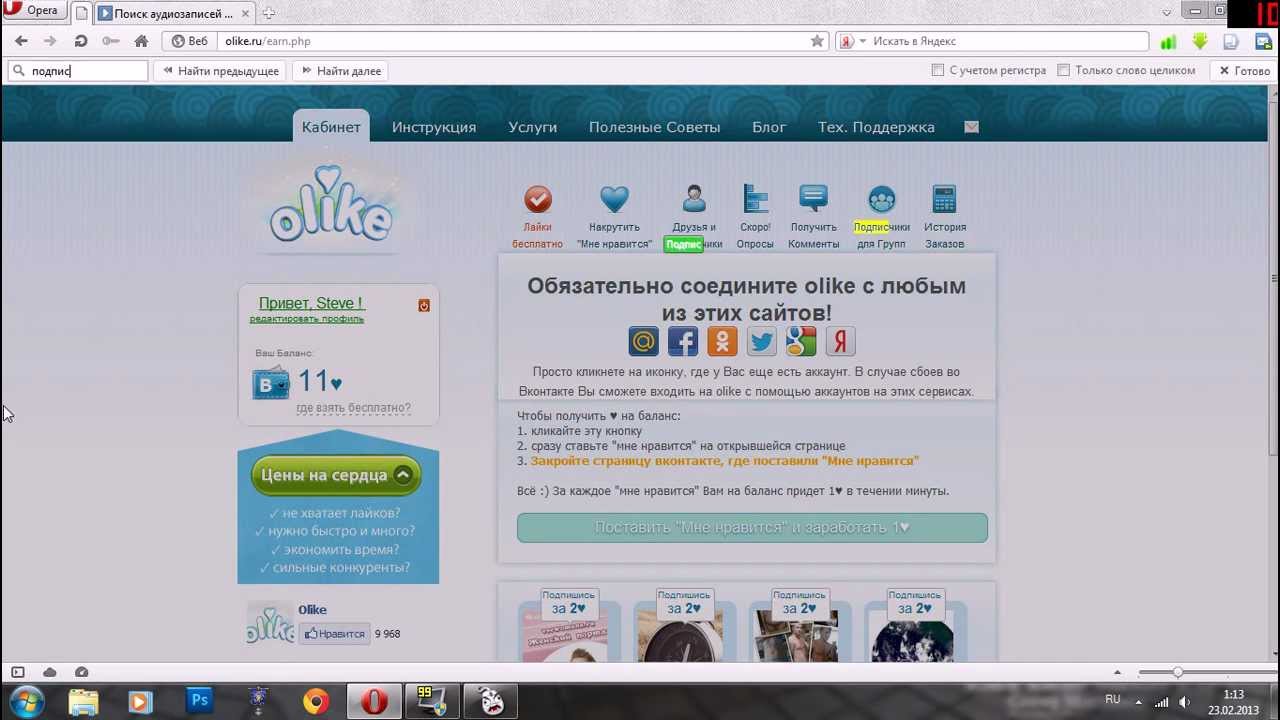Reload the page with the refresh icon

coord(81,41)
